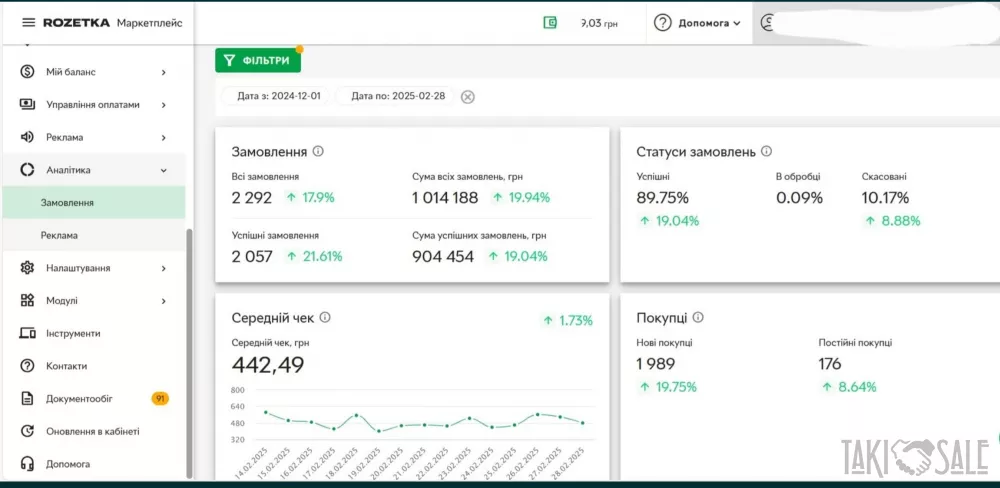Click info icon next to Замовлення title

pos(318,152)
